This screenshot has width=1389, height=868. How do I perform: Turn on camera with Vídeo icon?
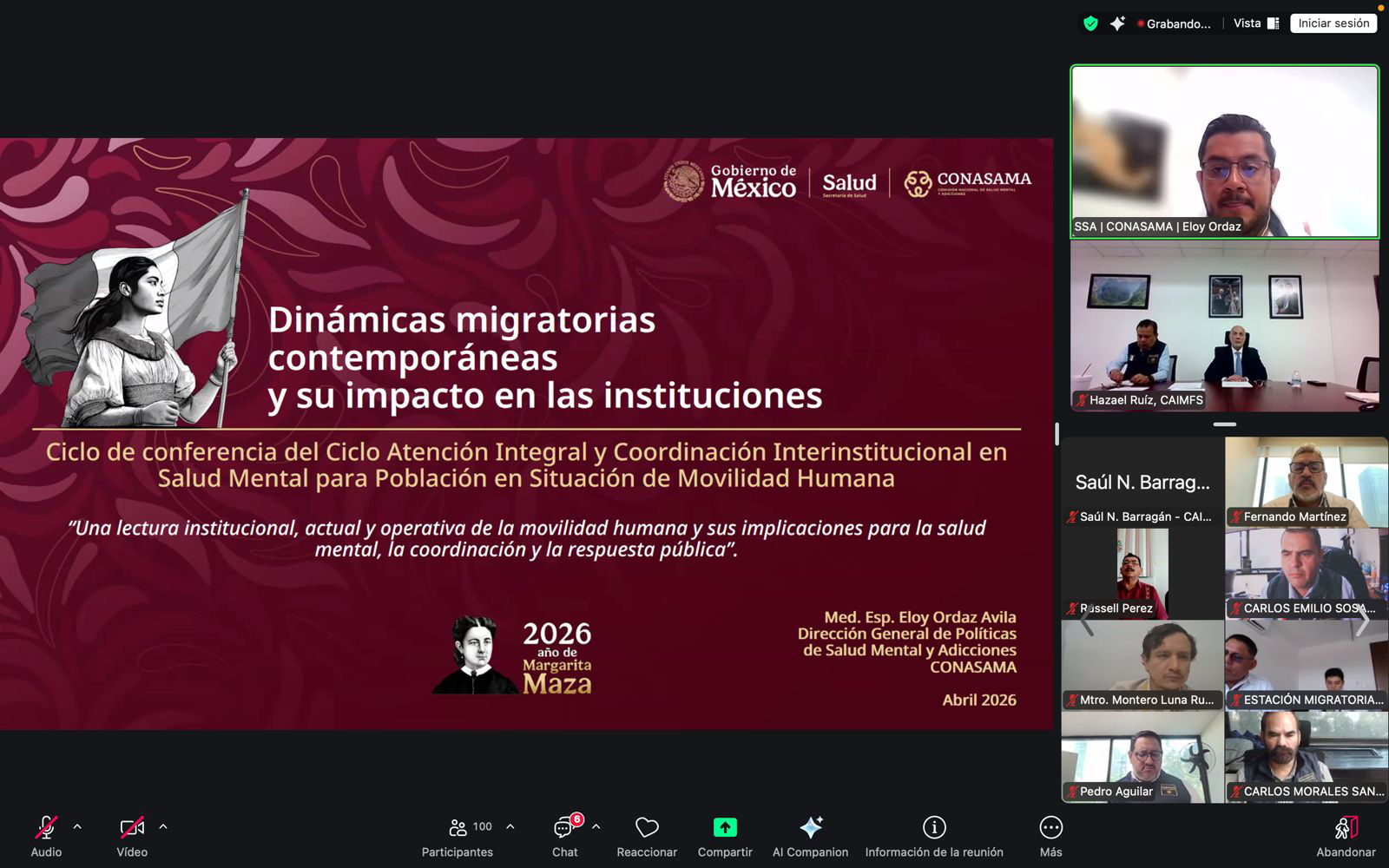tap(132, 828)
